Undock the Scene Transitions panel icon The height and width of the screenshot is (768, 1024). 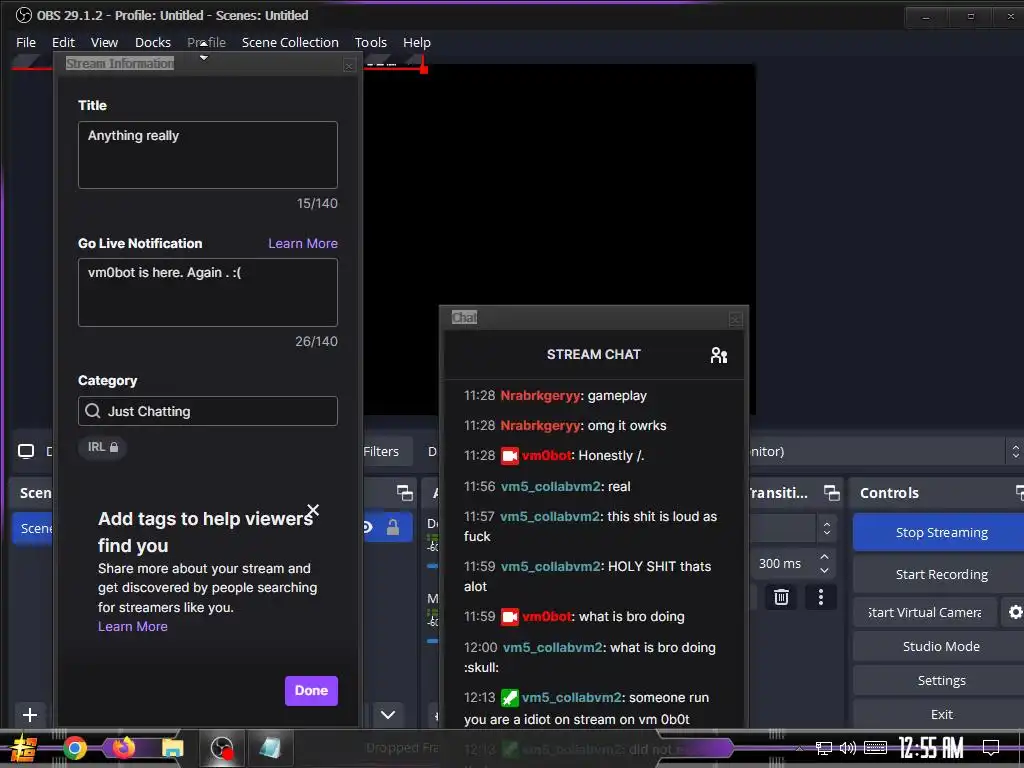click(x=831, y=493)
